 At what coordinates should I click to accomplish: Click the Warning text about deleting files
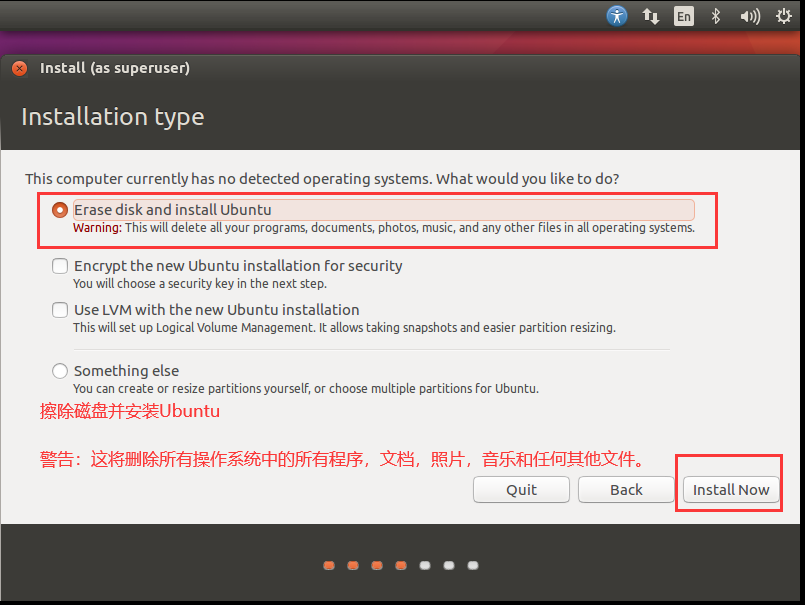(x=384, y=228)
